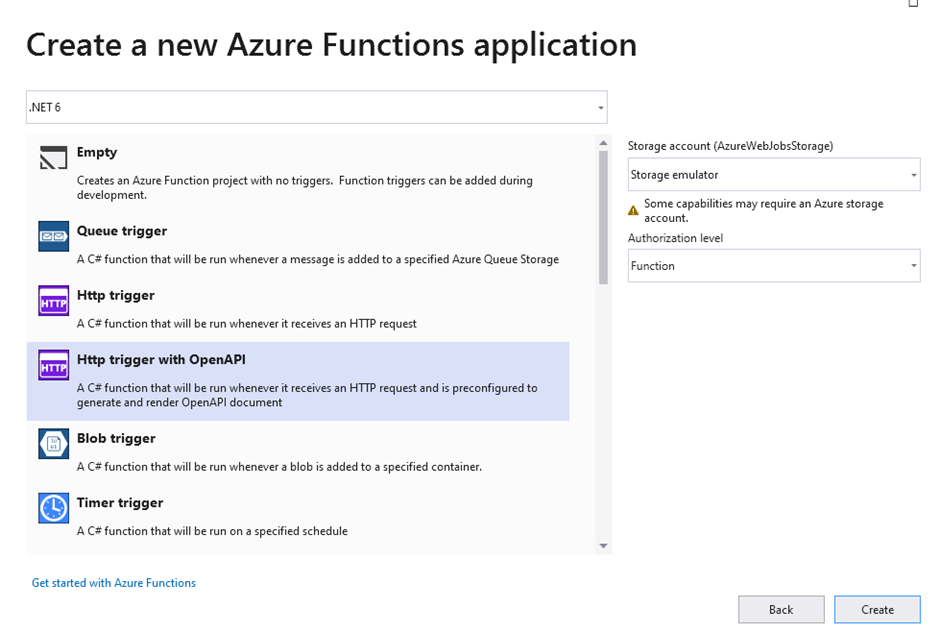This screenshot has height=633, width=940.
Task: Click the template list scroll down arrow
Action: click(603, 545)
